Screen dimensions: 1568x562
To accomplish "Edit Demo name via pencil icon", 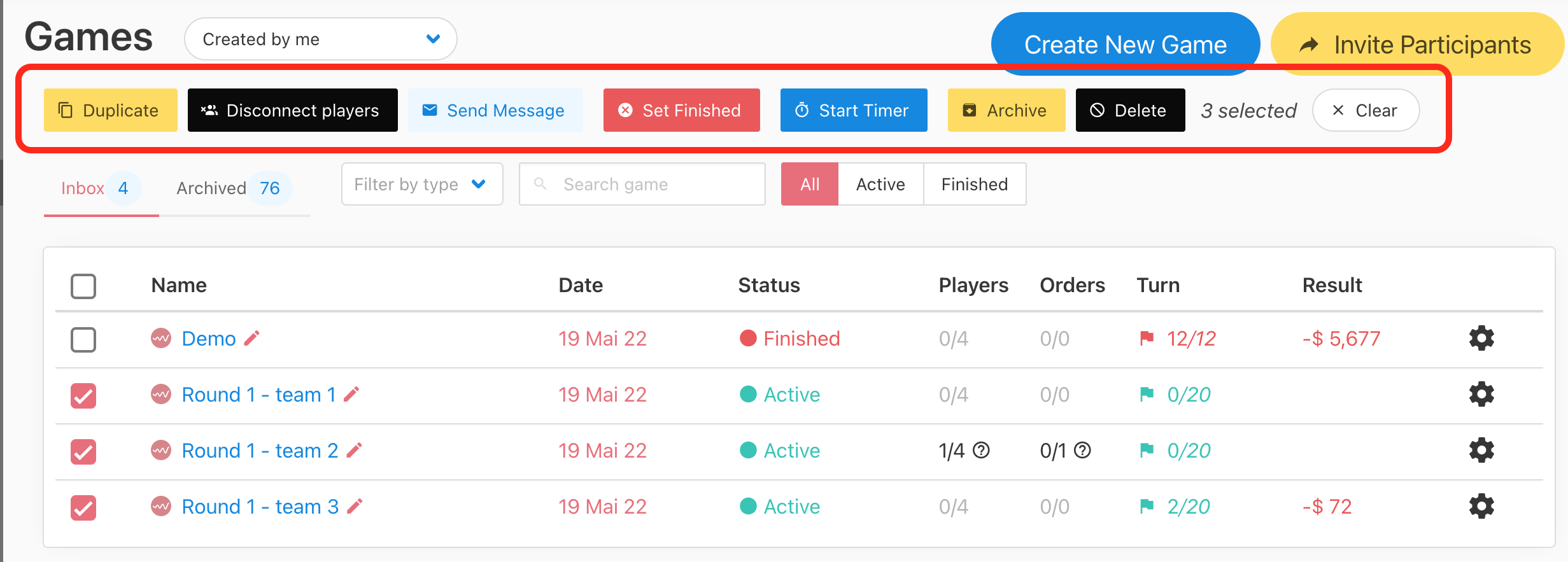I will (x=252, y=338).
